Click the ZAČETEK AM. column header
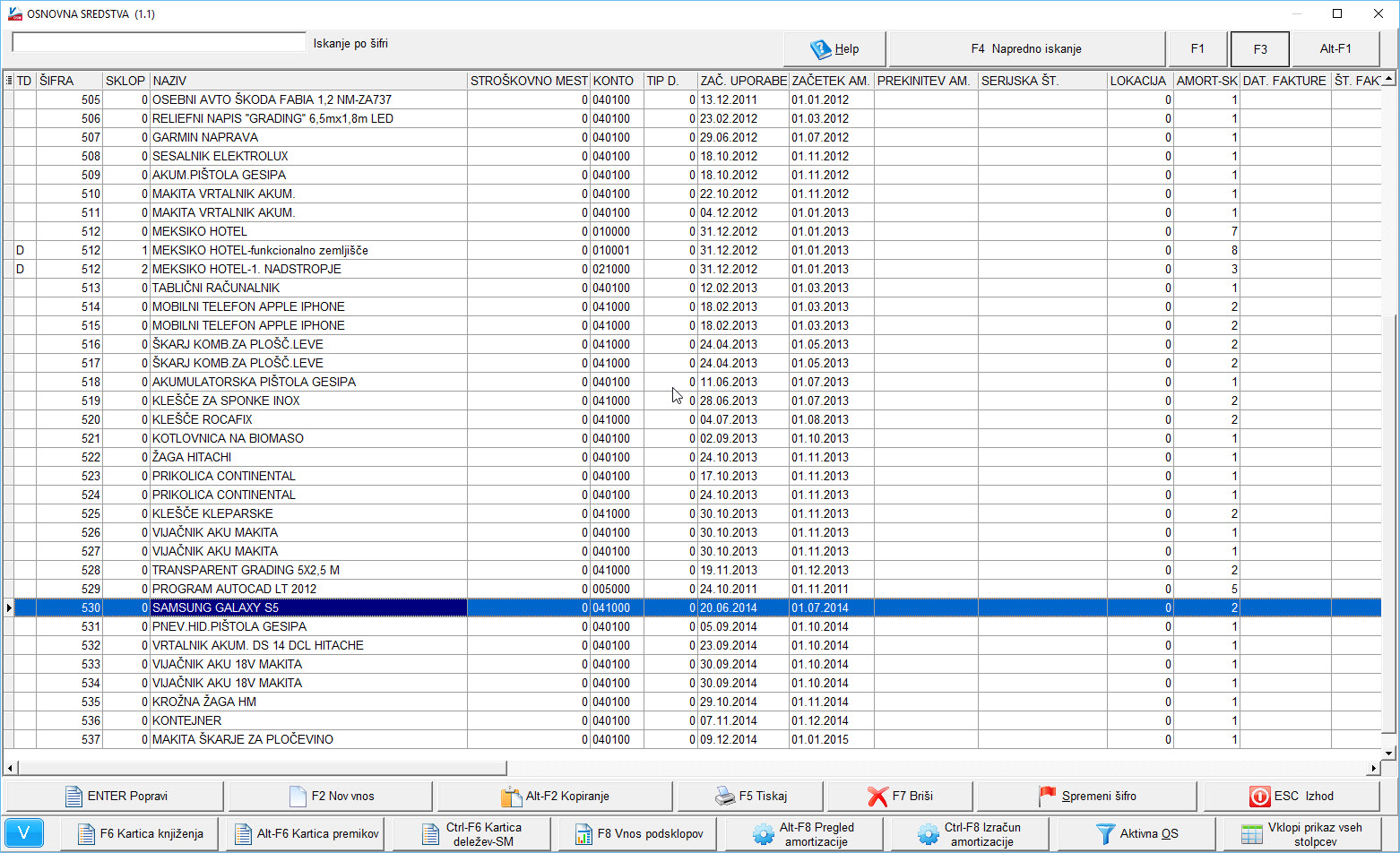Image resolution: width=1400 pixels, height=853 pixels. pyautogui.click(x=831, y=81)
